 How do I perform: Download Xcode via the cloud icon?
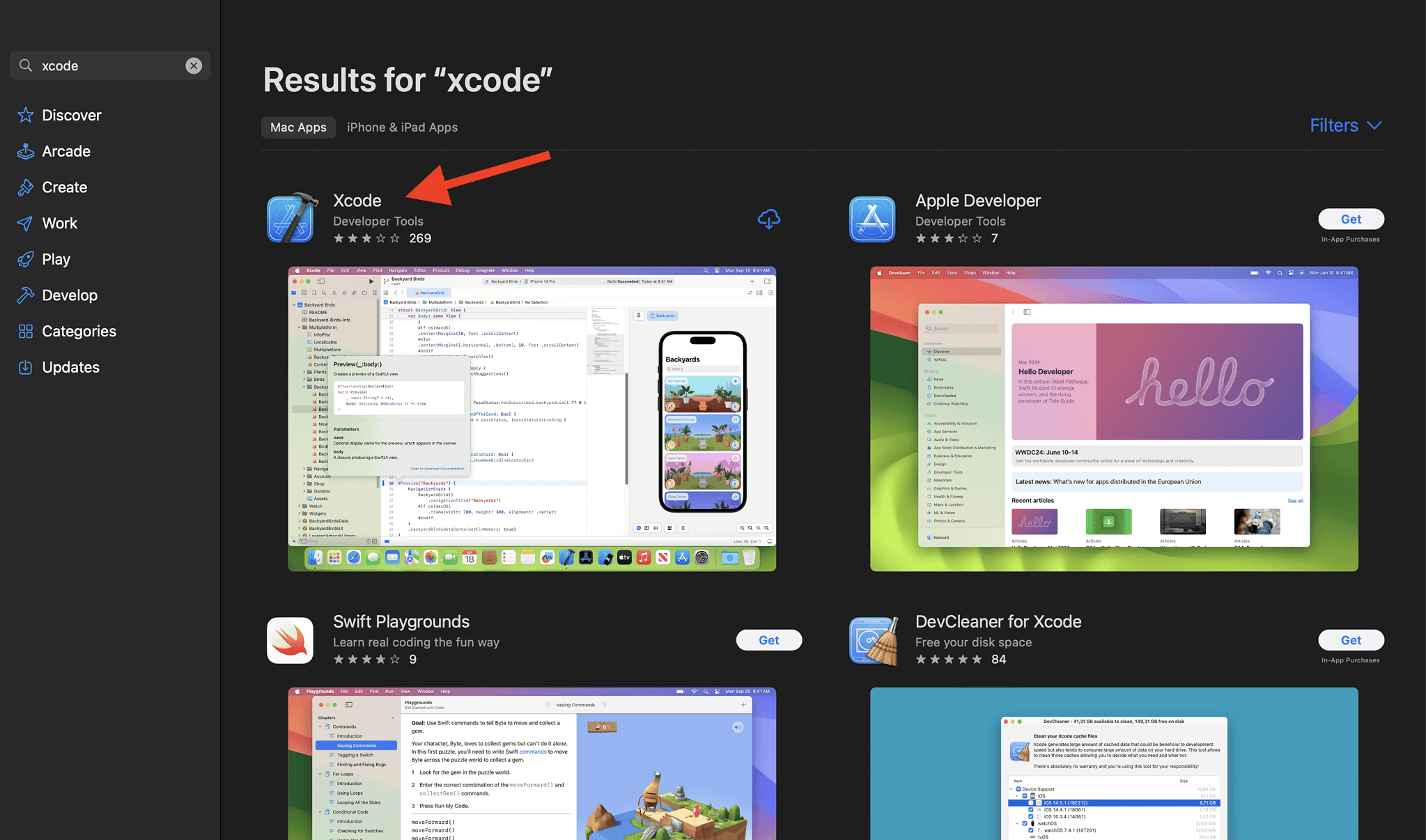pos(768,219)
